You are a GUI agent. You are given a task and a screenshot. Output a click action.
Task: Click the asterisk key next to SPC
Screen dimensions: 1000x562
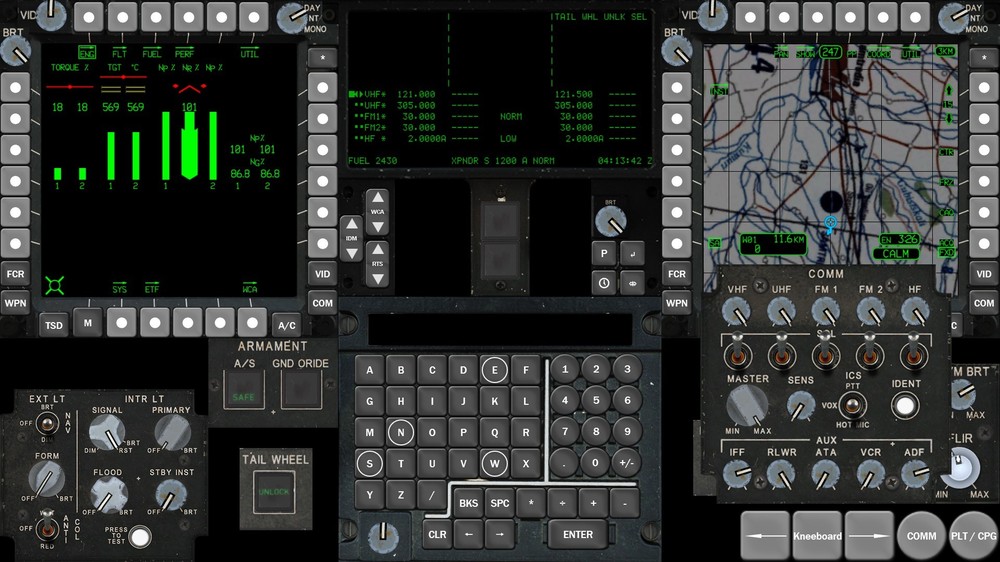(531, 503)
